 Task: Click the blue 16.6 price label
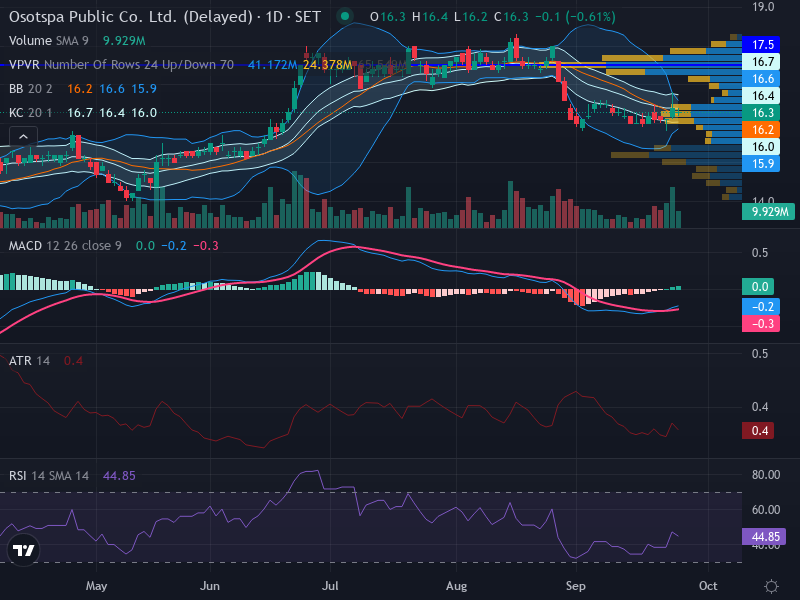coord(761,79)
